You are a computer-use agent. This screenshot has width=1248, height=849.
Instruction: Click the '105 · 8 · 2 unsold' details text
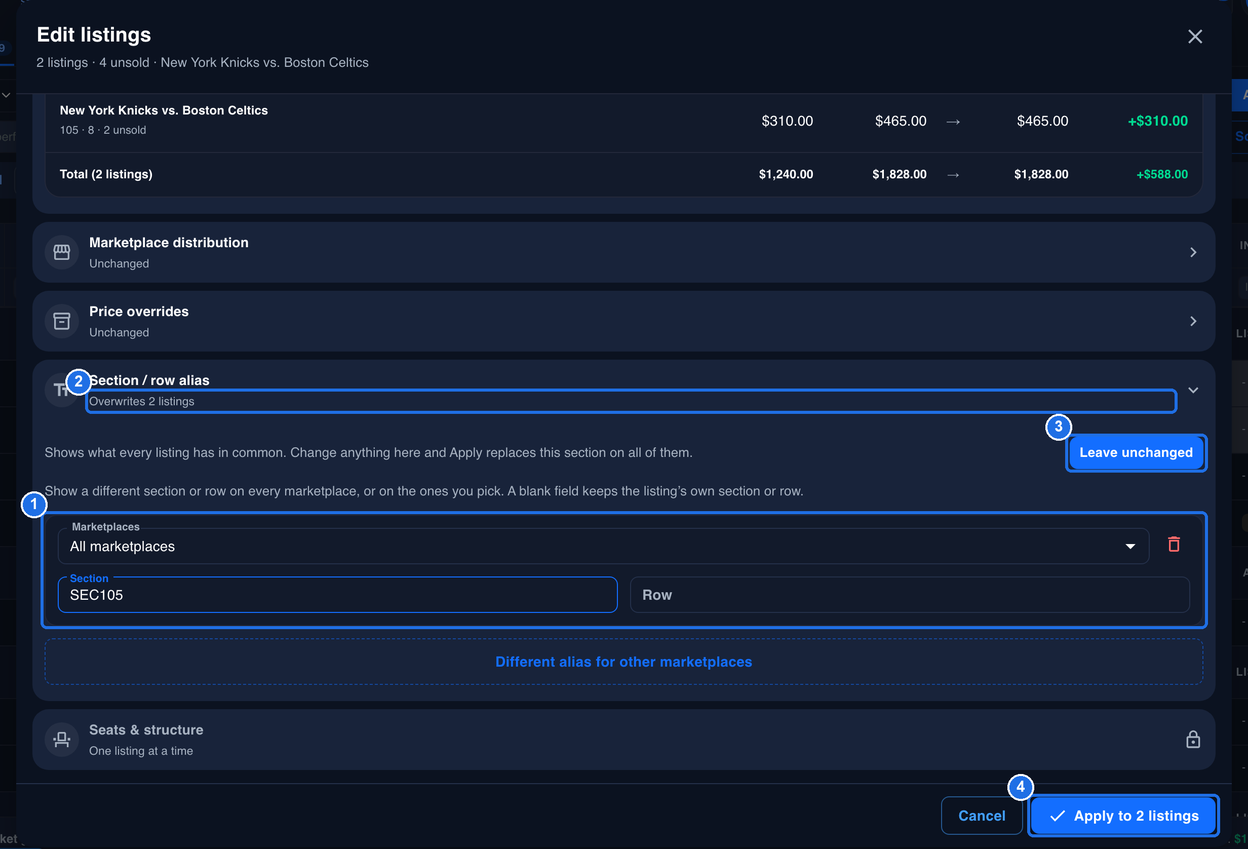(103, 130)
